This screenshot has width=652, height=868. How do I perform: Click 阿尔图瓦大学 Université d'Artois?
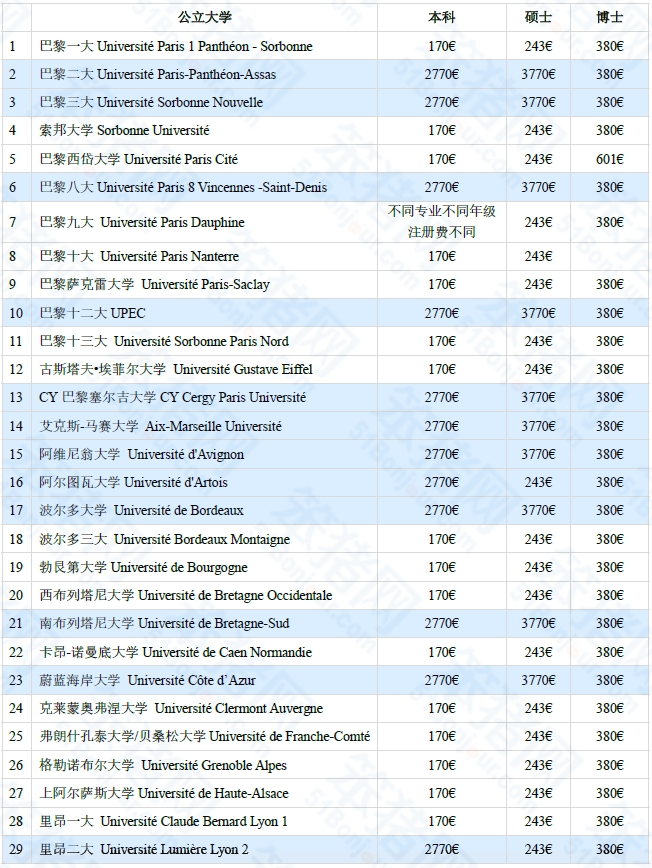point(133,482)
